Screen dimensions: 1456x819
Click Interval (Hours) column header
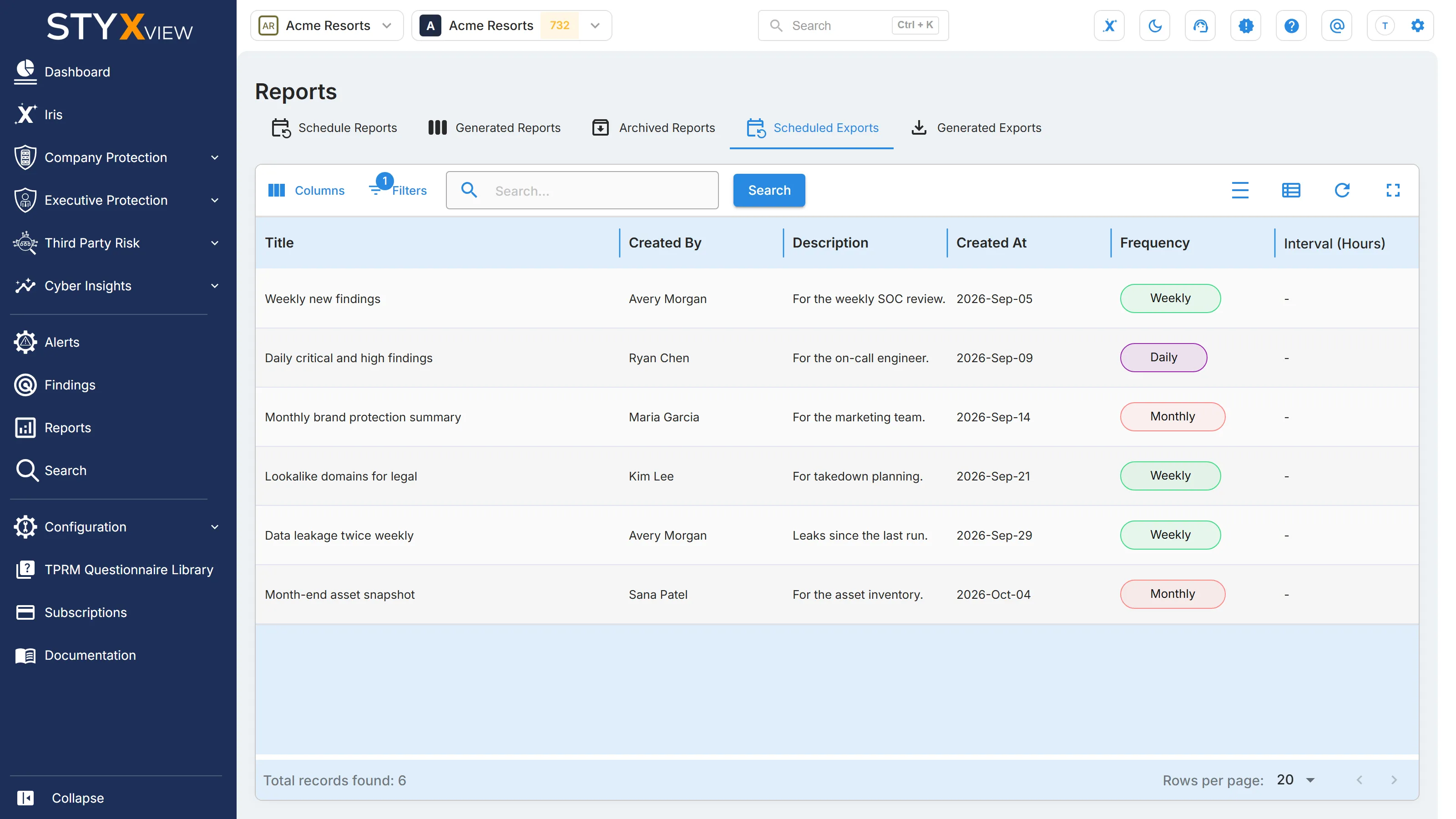click(x=1334, y=243)
